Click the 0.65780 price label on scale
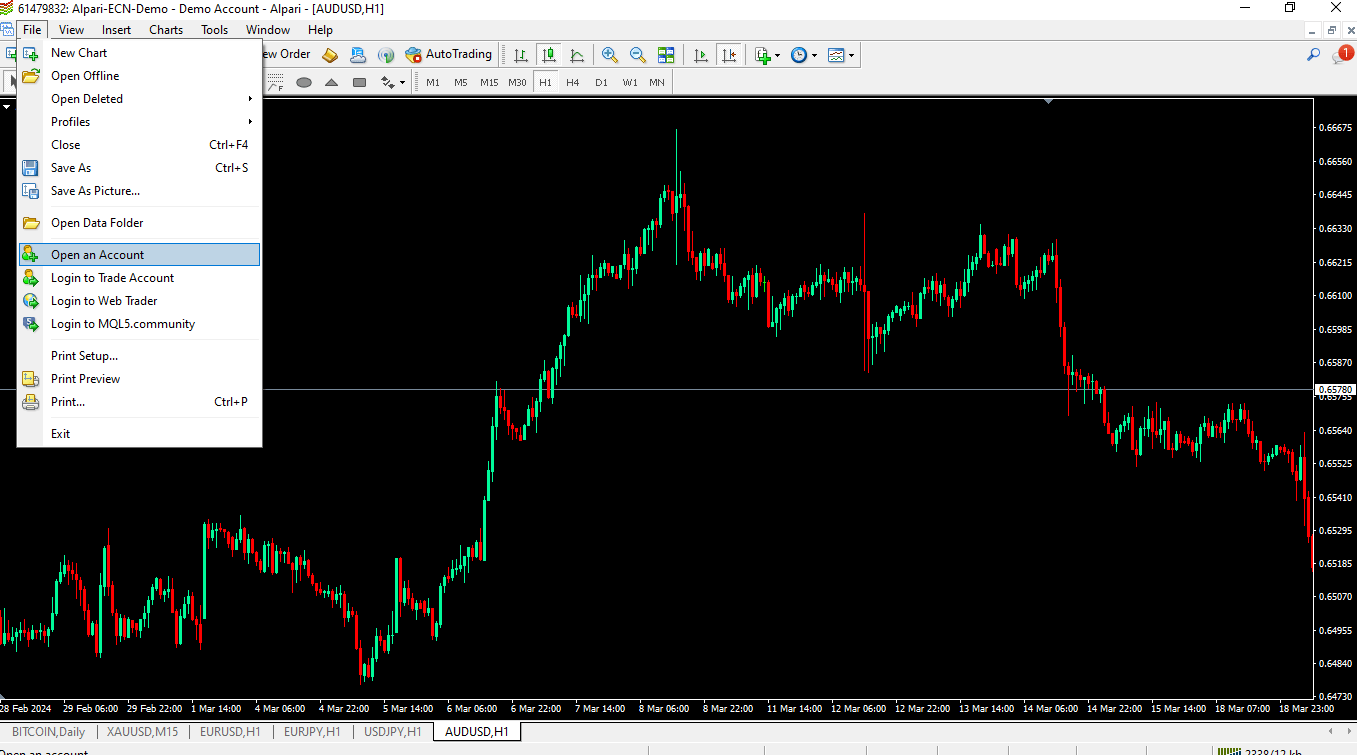1357x755 pixels. click(1335, 390)
